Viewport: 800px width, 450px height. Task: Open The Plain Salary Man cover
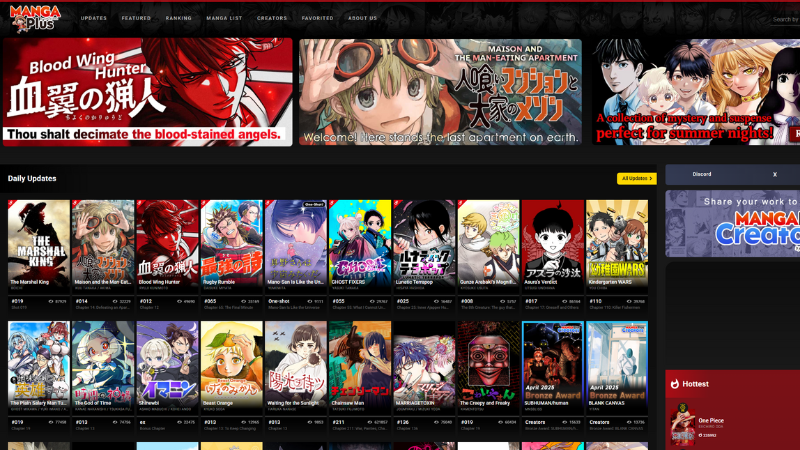(x=39, y=367)
